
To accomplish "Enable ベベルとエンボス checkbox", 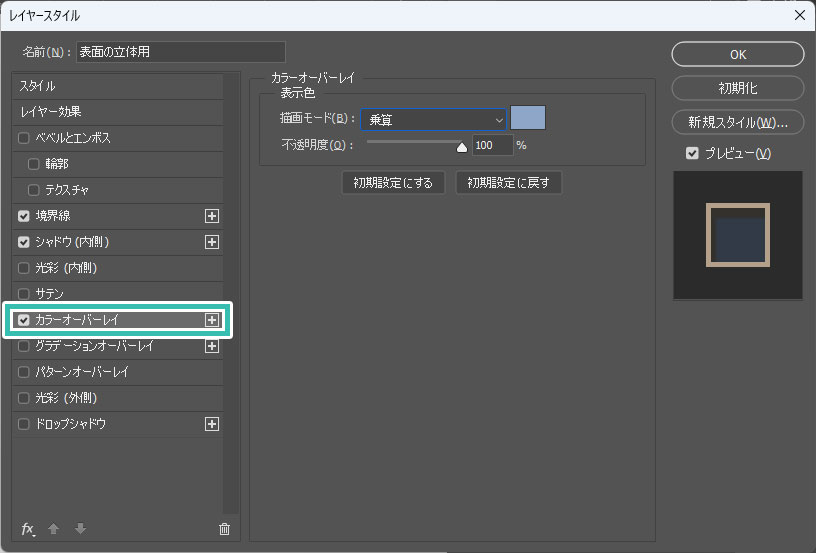I will click(23, 138).
